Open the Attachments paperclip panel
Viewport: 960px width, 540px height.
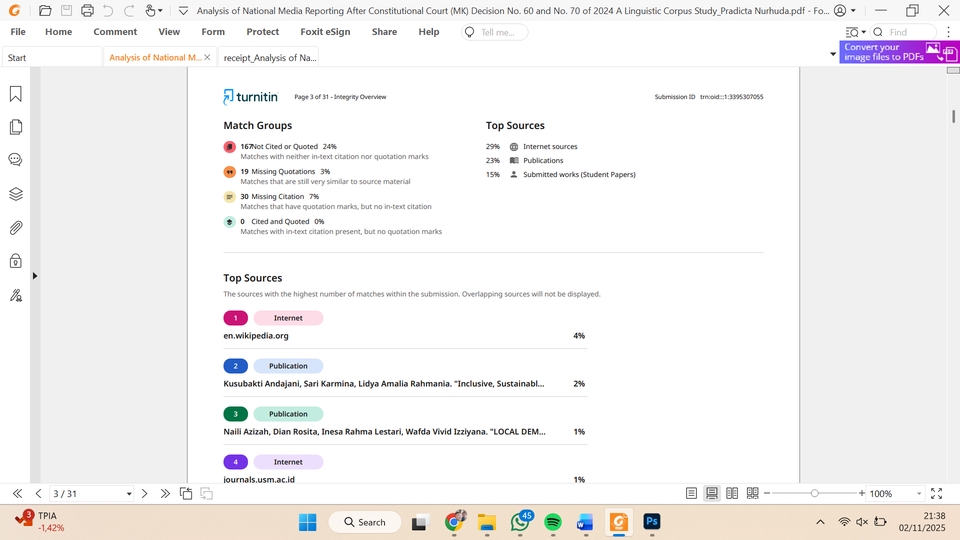[x=16, y=228]
